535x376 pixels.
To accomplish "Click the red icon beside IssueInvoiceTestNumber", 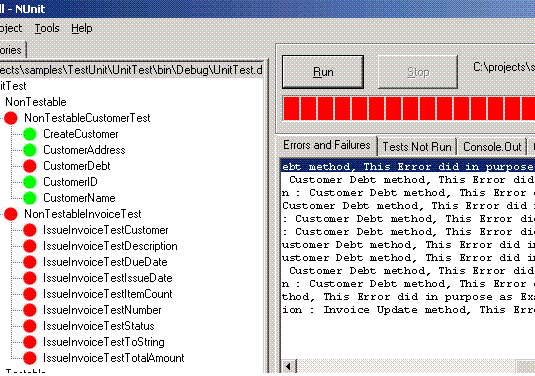I will [x=30, y=310].
